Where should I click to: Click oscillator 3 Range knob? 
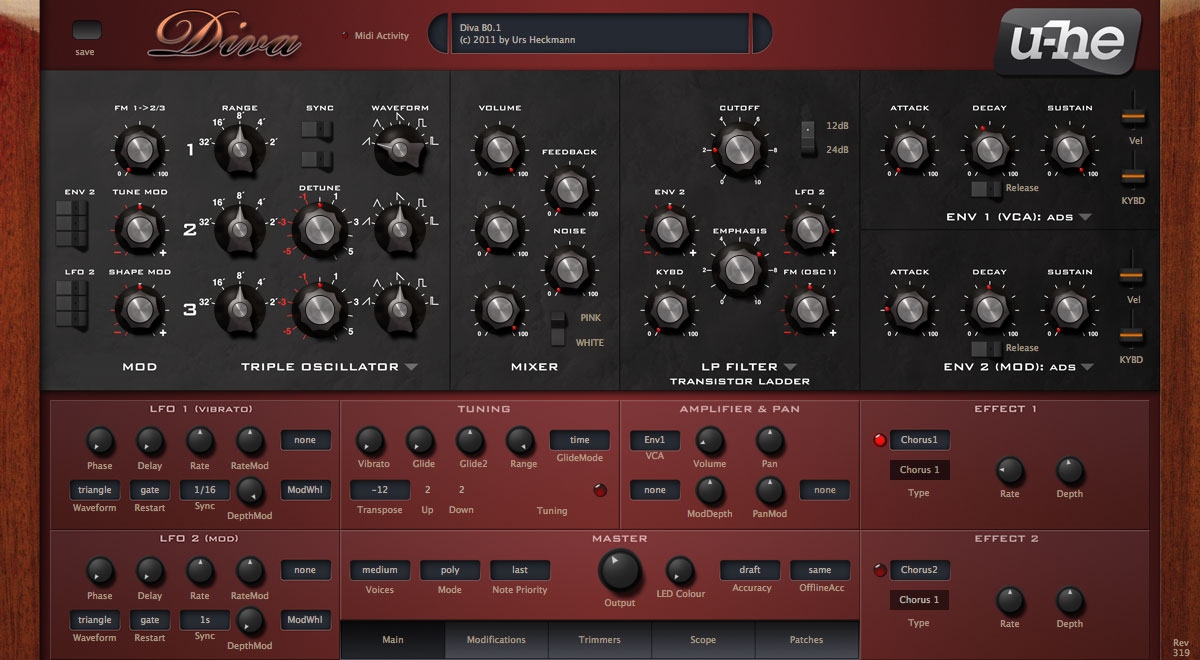coord(239,309)
